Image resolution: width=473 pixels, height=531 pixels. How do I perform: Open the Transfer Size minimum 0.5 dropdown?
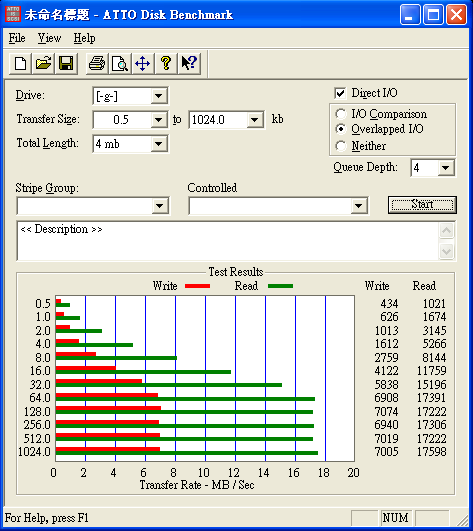(158, 120)
